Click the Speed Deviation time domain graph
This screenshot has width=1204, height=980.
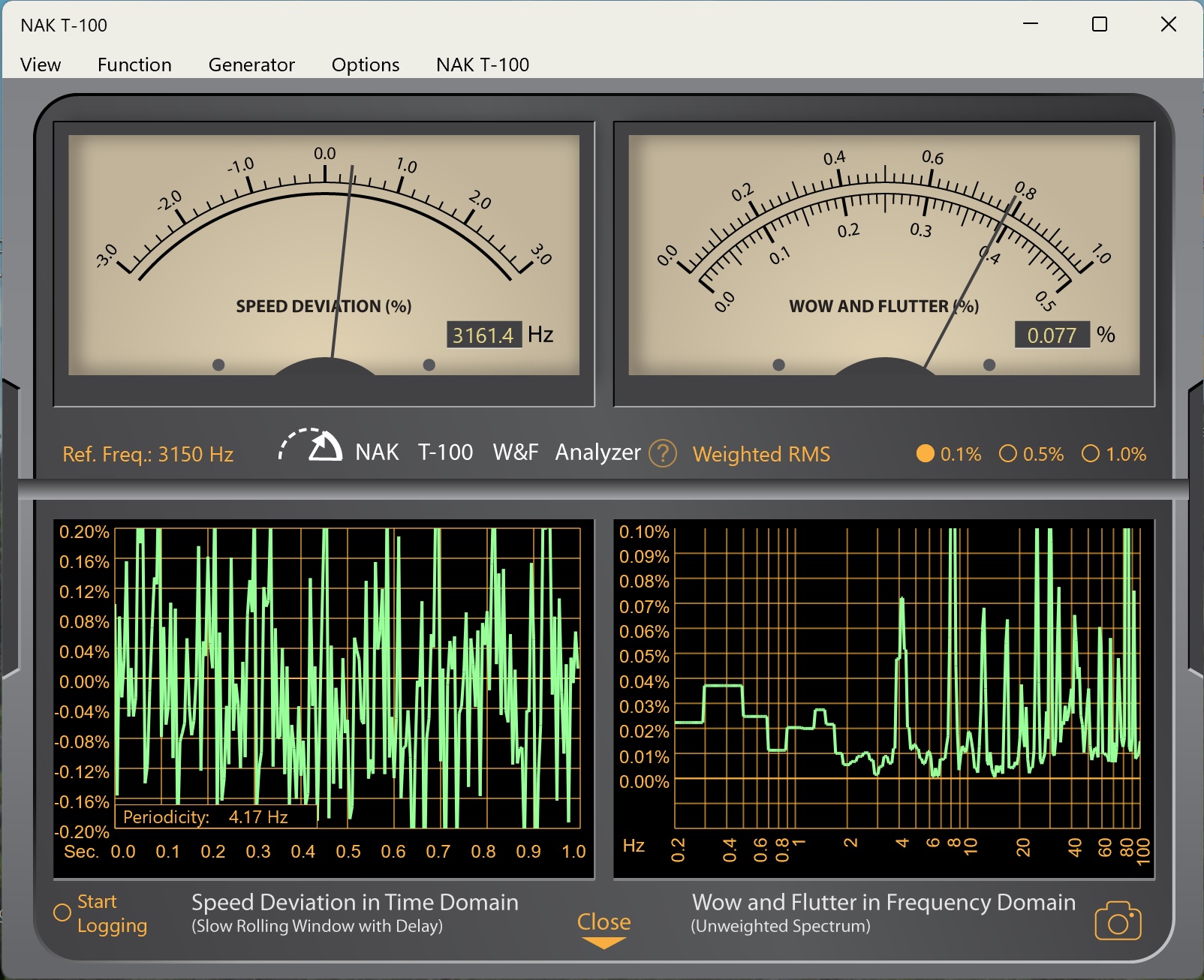coord(349,678)
